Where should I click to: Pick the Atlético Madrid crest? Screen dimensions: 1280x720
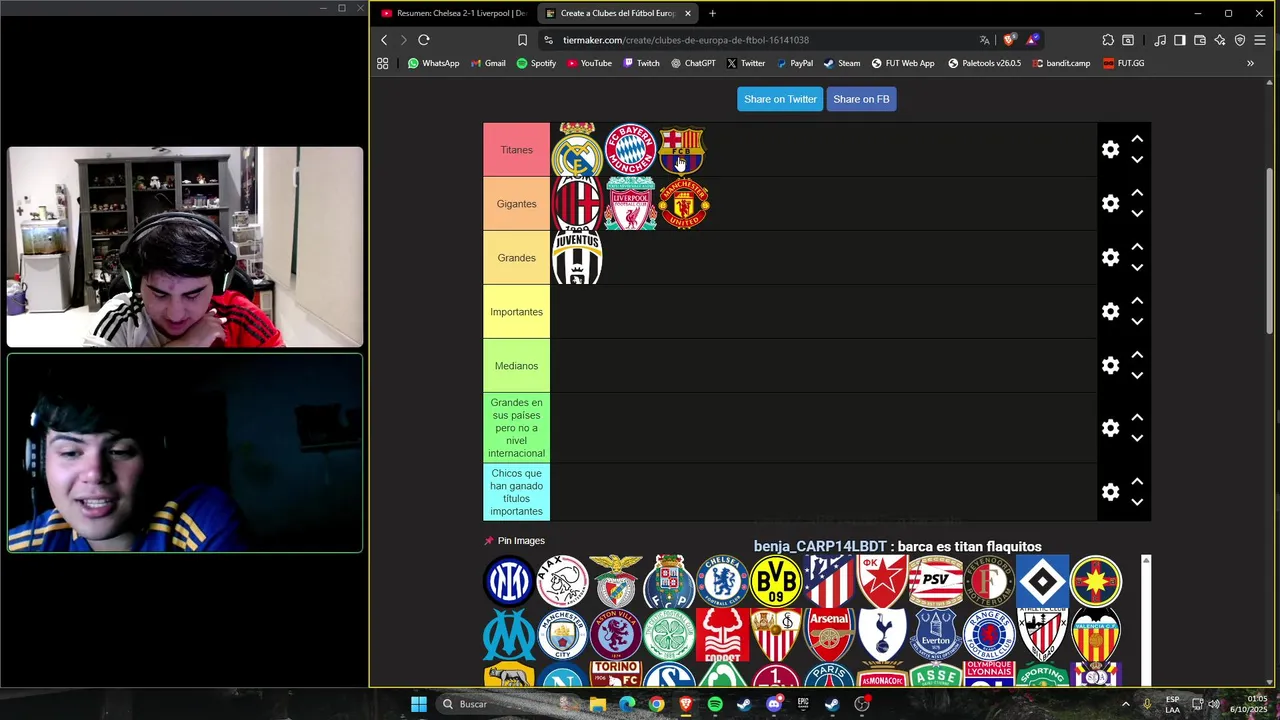point(829,581)
